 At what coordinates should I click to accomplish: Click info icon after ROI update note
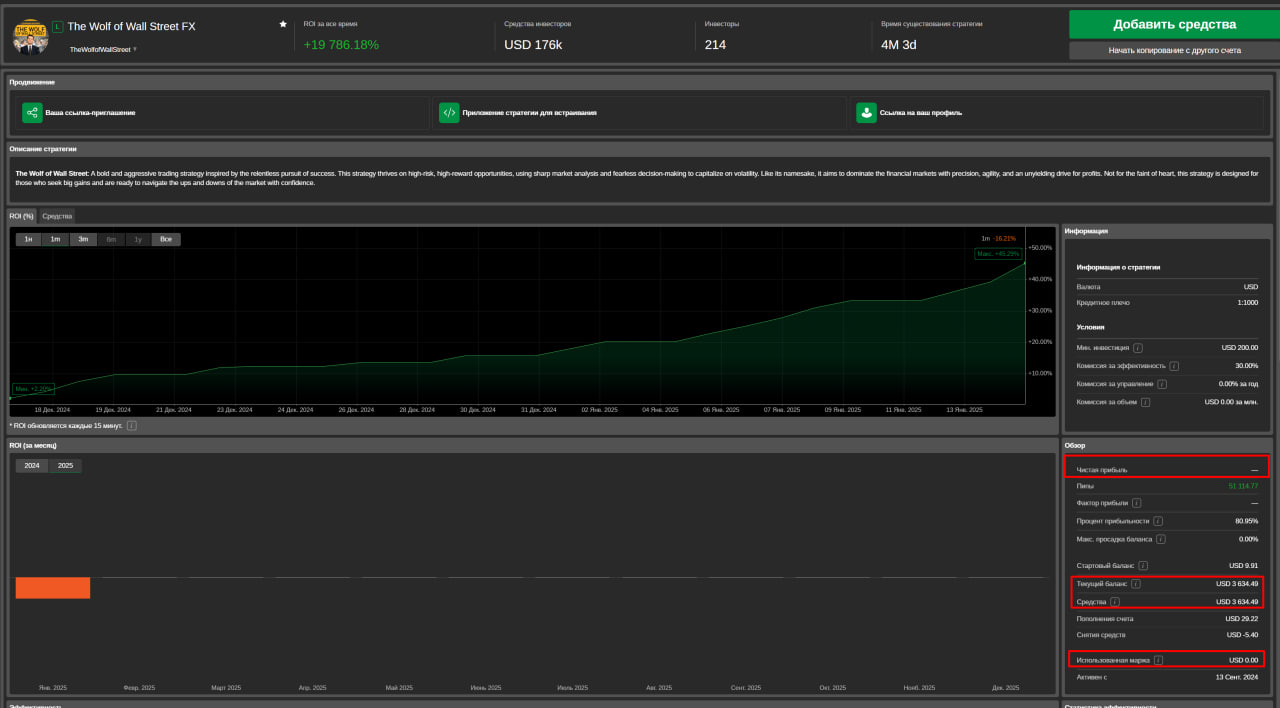pos(132,425)
